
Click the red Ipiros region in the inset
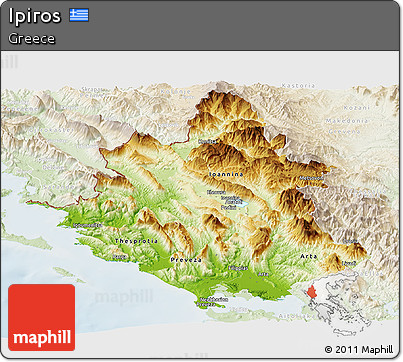tap(312, 292)
